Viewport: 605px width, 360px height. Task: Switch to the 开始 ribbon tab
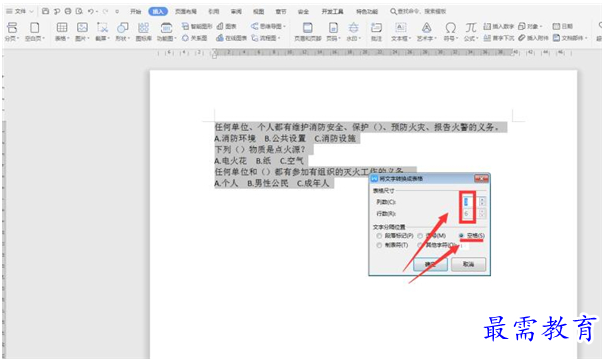click(135, 12)
